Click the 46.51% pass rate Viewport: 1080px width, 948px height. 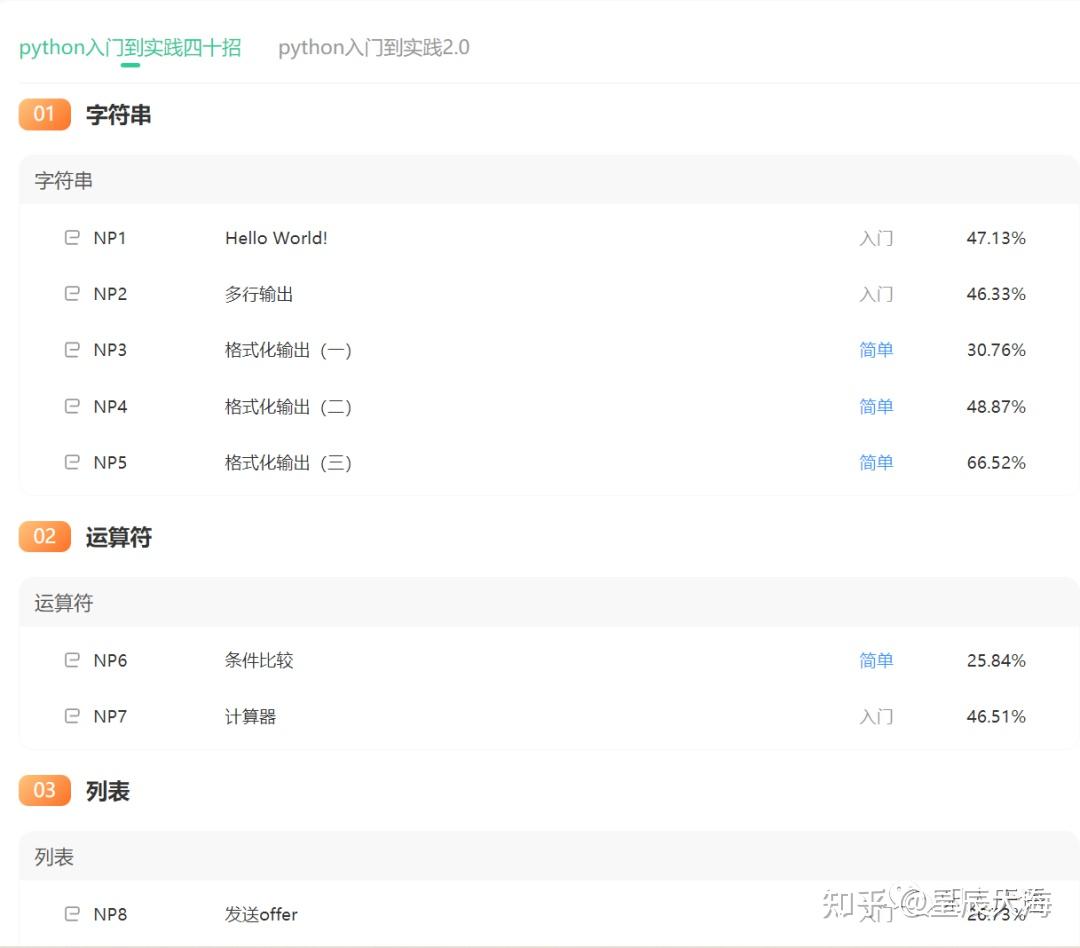pos(996,717)
